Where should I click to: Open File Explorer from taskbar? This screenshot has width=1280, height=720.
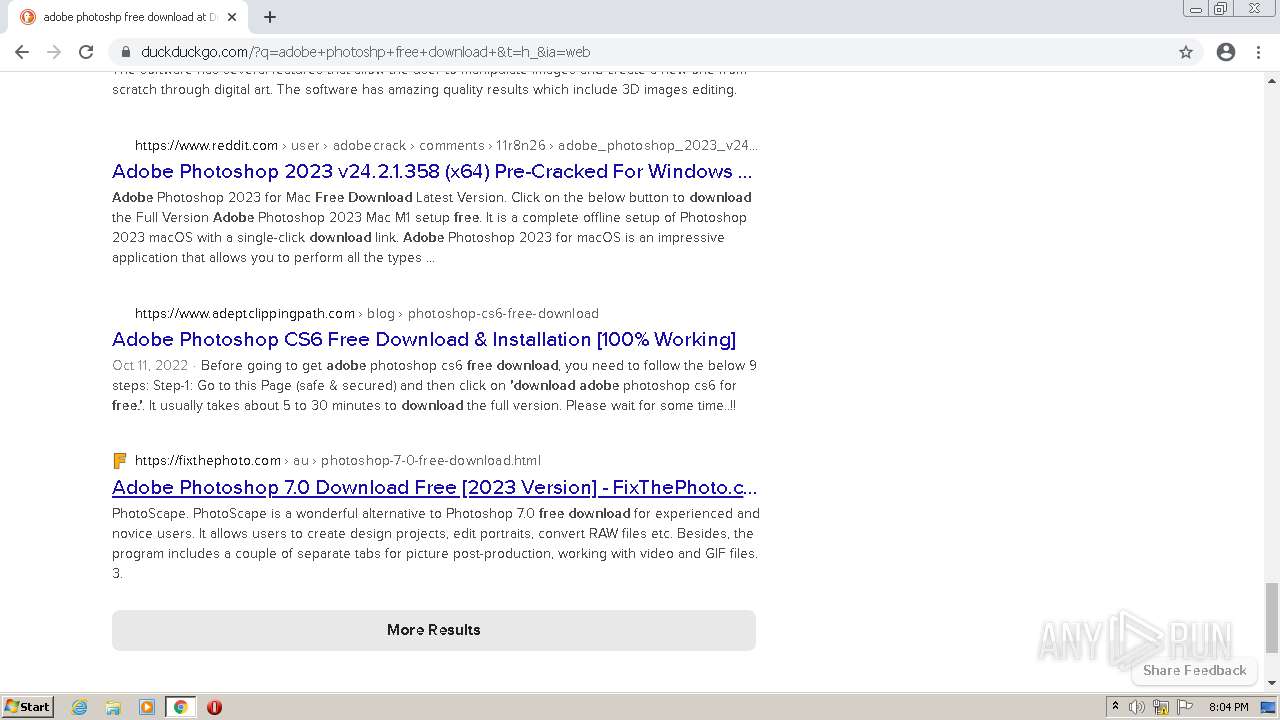(x=113, y=707)
